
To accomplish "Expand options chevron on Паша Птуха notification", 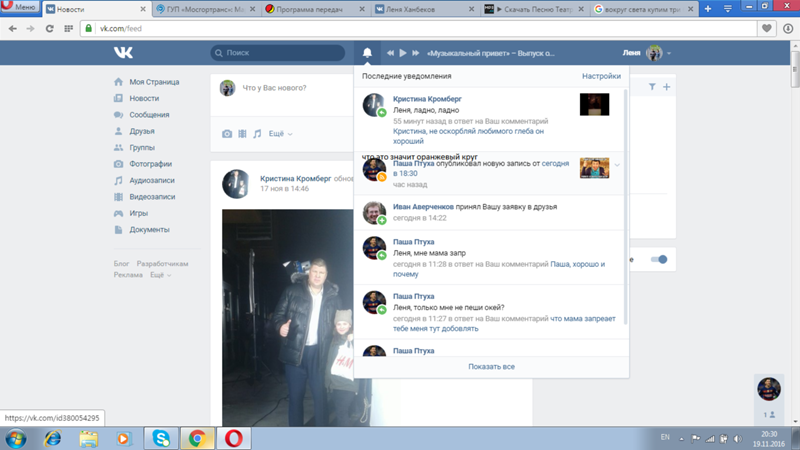I will tap(617, 165).
